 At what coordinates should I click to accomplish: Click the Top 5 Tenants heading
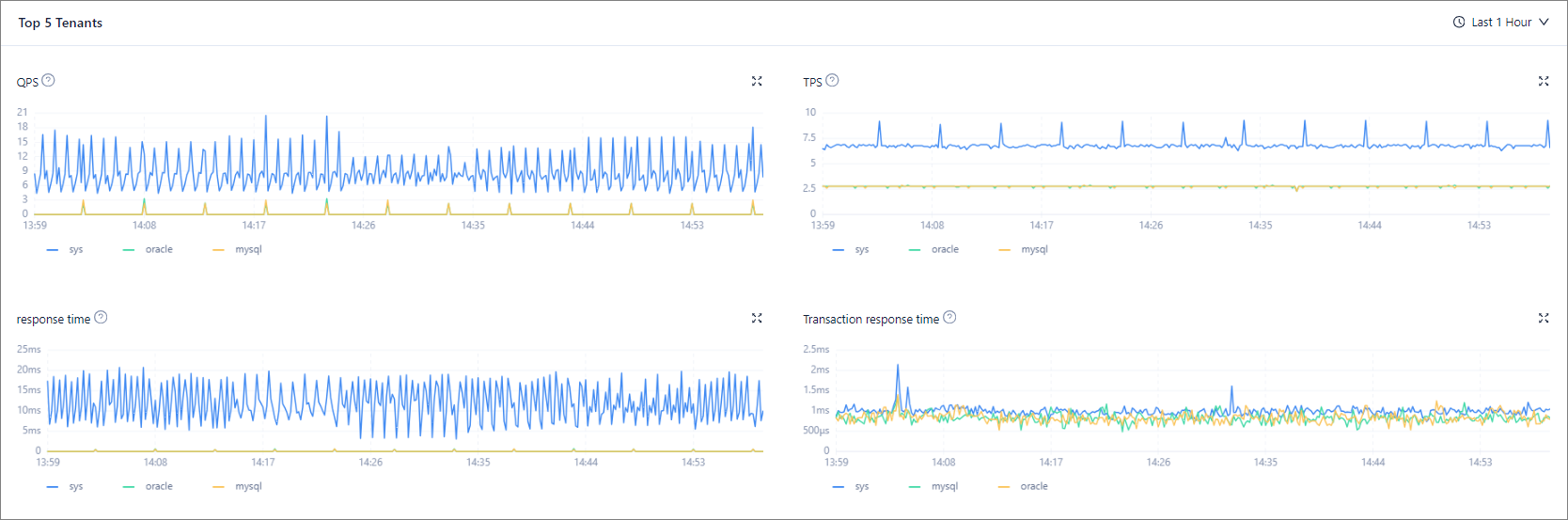(x=60, y=24)
